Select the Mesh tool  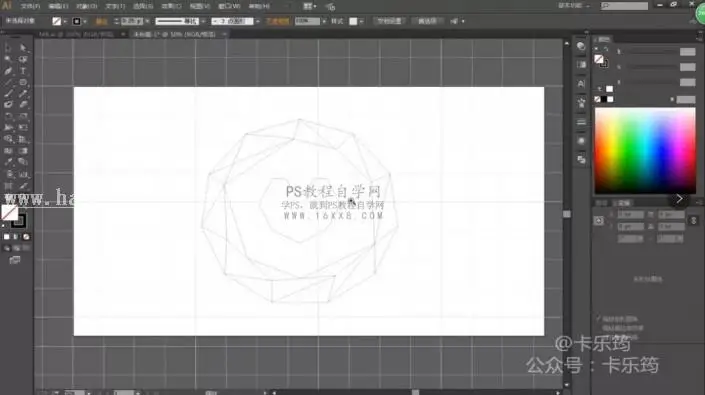pos(8,151)
